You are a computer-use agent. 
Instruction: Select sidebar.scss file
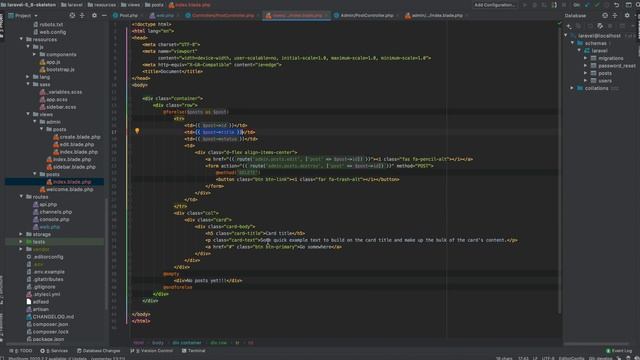click(x=58, y=107)
